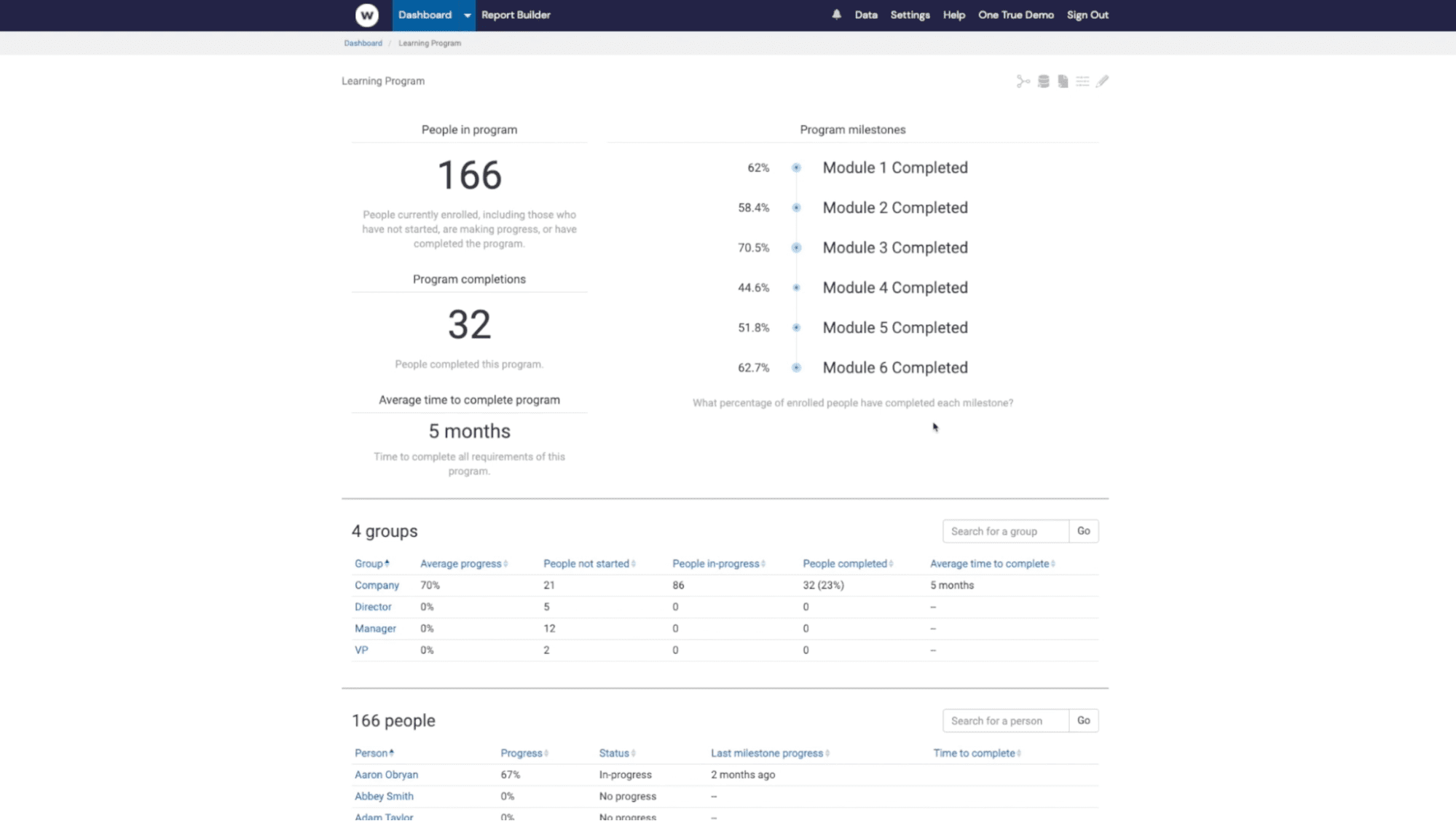Click the database stack icon
Image resolution: width=1456 pixels, height=821 pixels.
pyautogui.click(x=1043, y=82)
